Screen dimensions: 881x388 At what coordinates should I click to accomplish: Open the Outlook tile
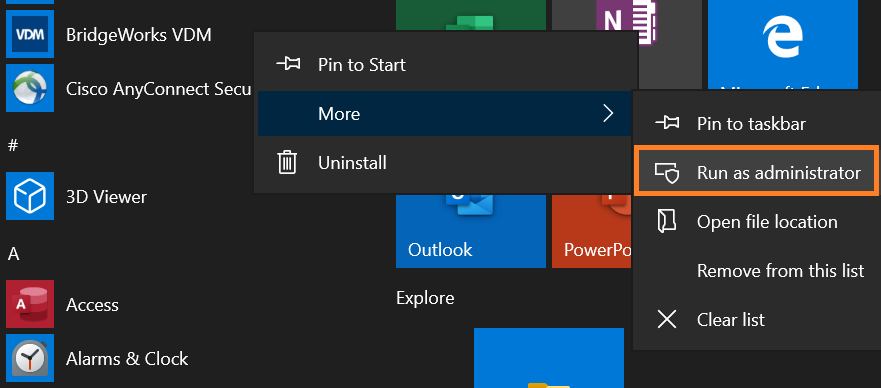[x=471, y=231]
